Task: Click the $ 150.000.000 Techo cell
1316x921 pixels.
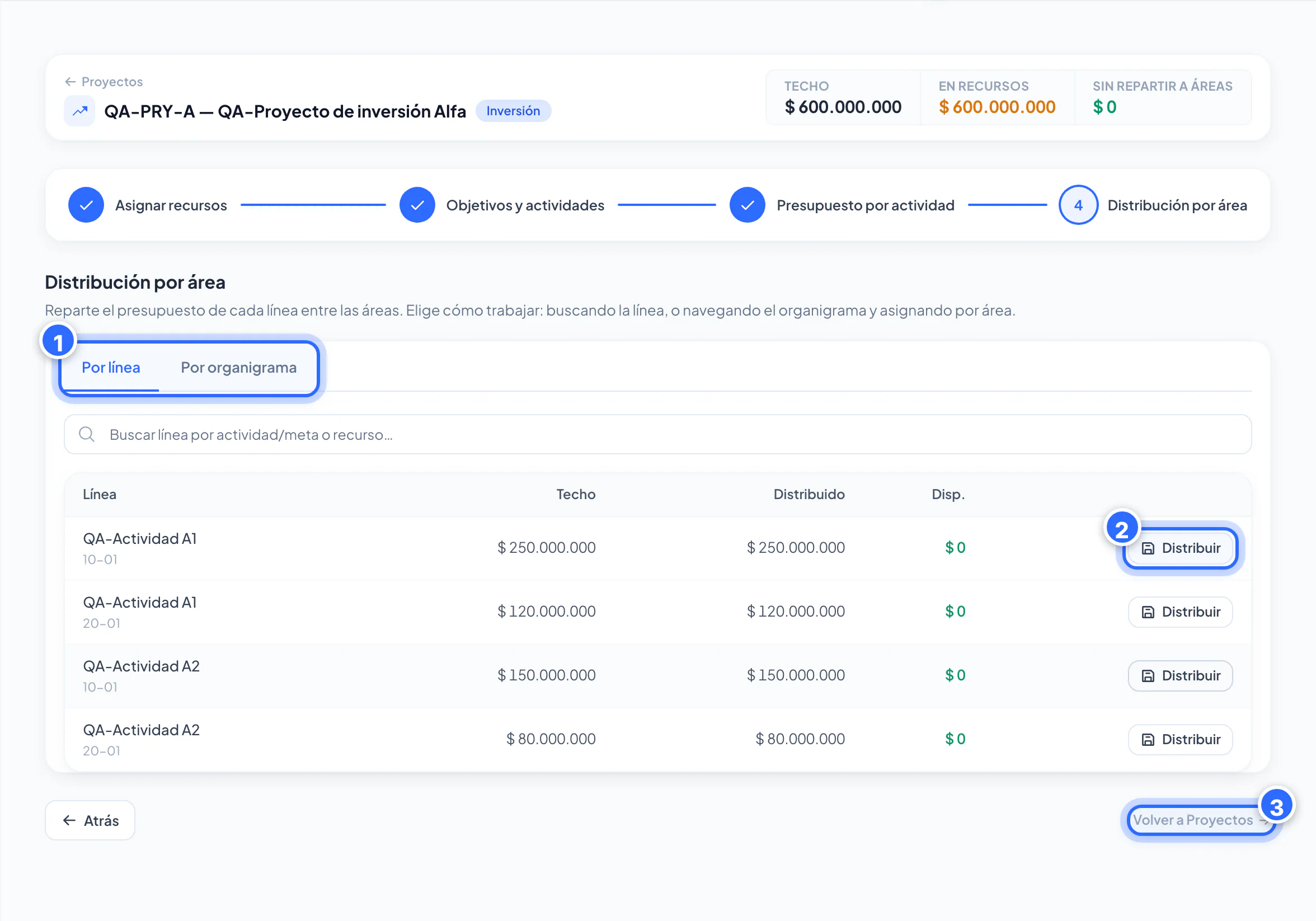Action: pos(546,675)
